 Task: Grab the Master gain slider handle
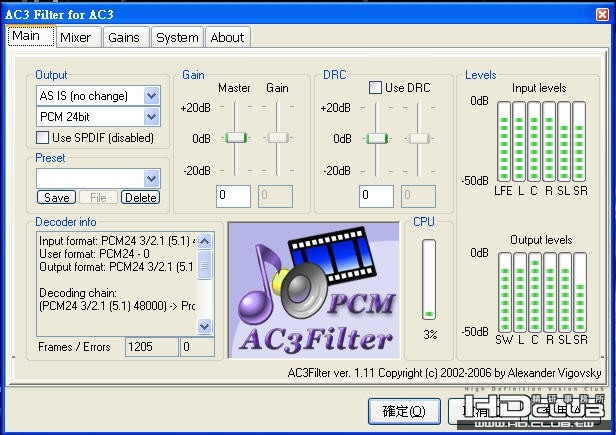coord(236,138)
